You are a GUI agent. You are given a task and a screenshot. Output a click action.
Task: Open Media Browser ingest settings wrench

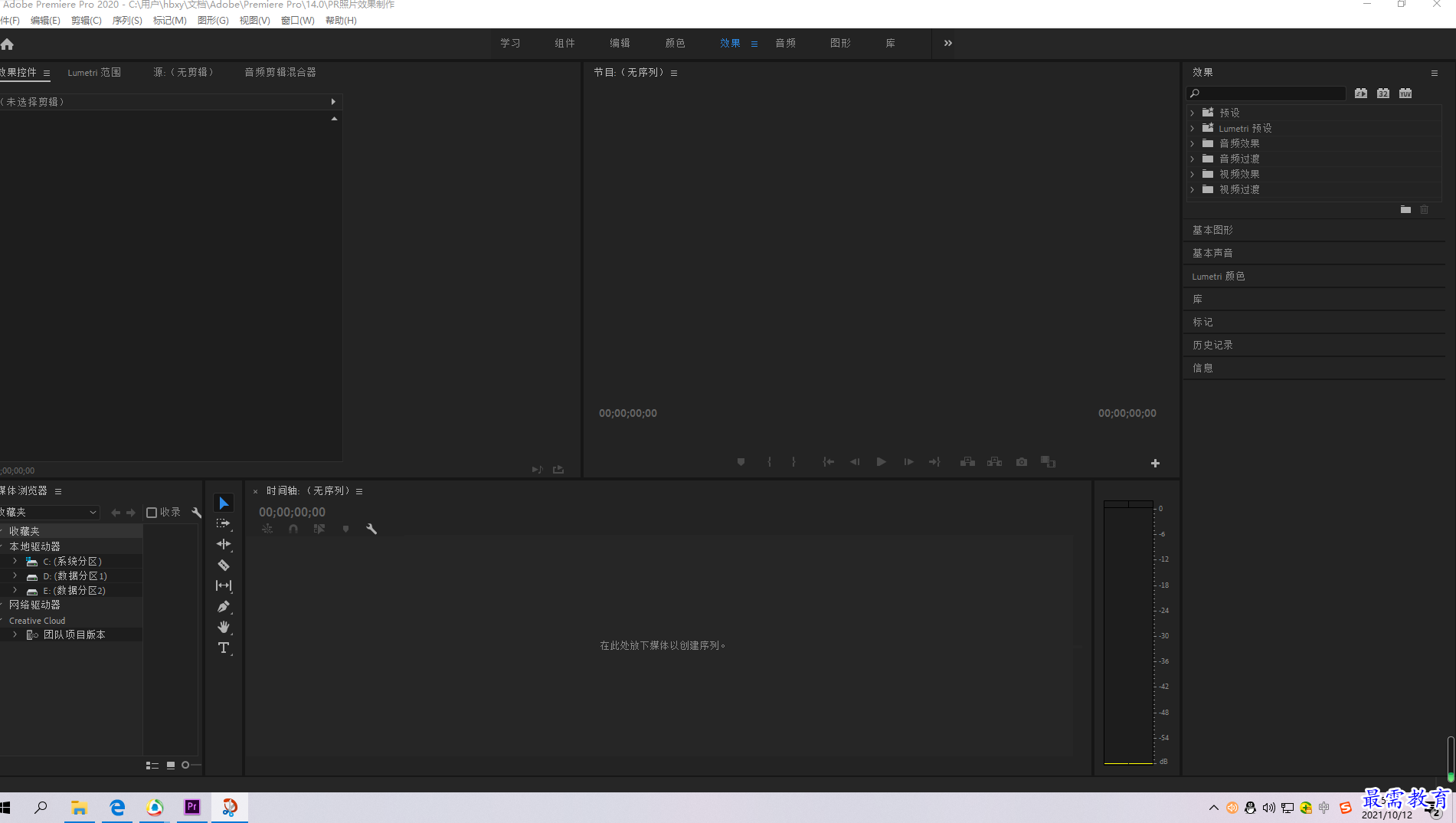point(196,512)
